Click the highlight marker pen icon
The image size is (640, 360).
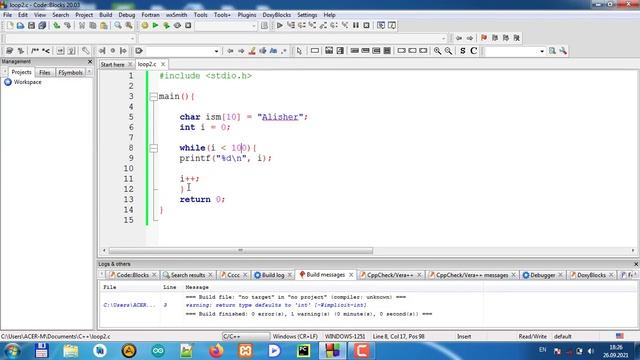pos(252,51)
